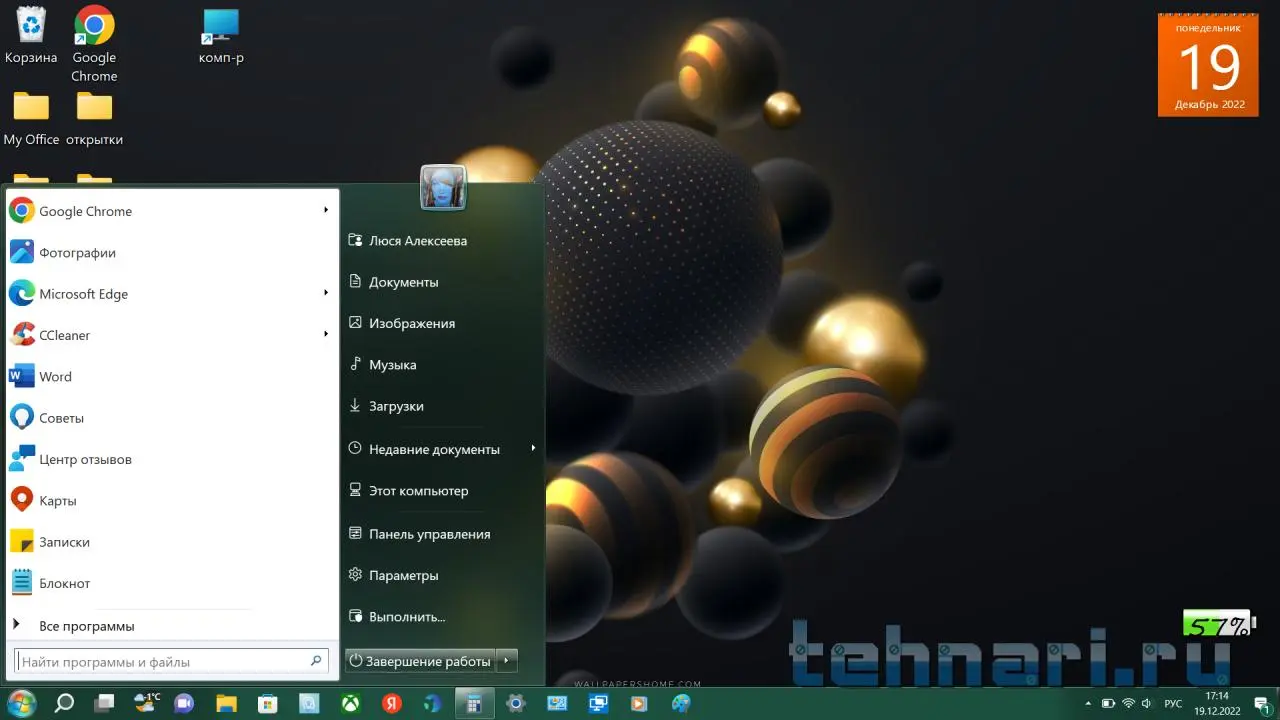Screen dimensions: 1280x720
Task: Click the taskbar search magnifier
Action: (x=64, y=703)
